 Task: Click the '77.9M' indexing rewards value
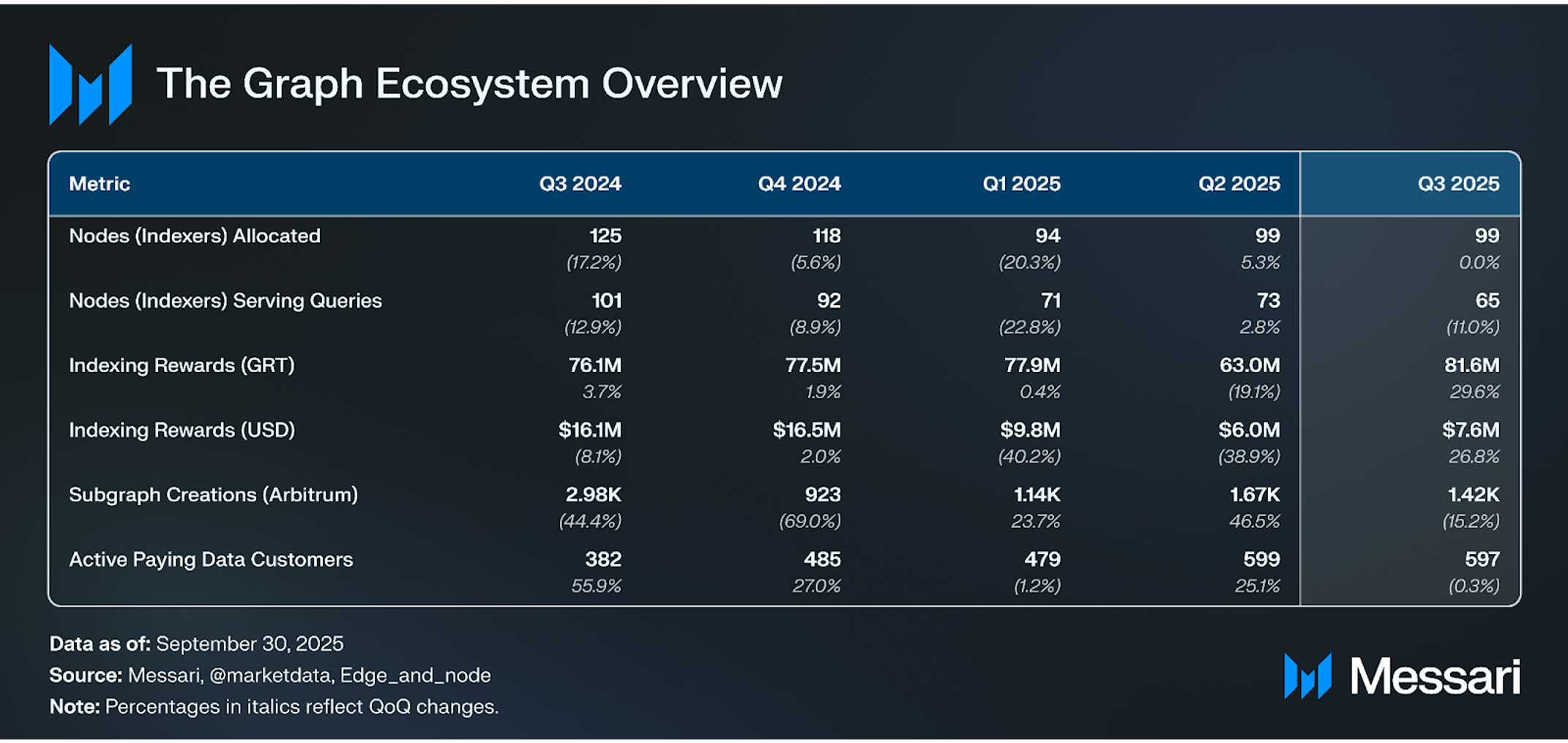pyautogui.click(x=1033, y=365)
